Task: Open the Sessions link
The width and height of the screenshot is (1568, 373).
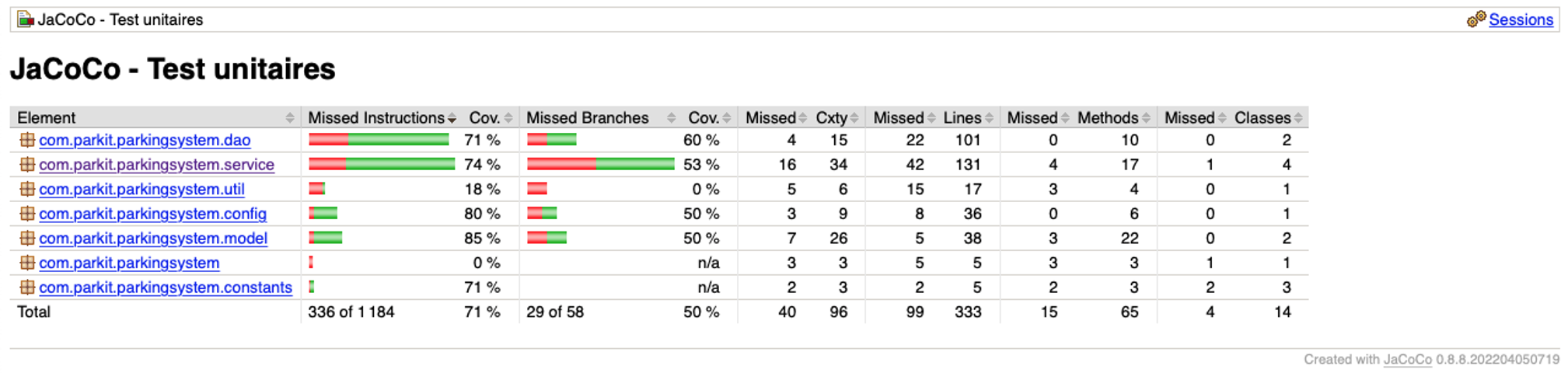Action: point(1521,19)
